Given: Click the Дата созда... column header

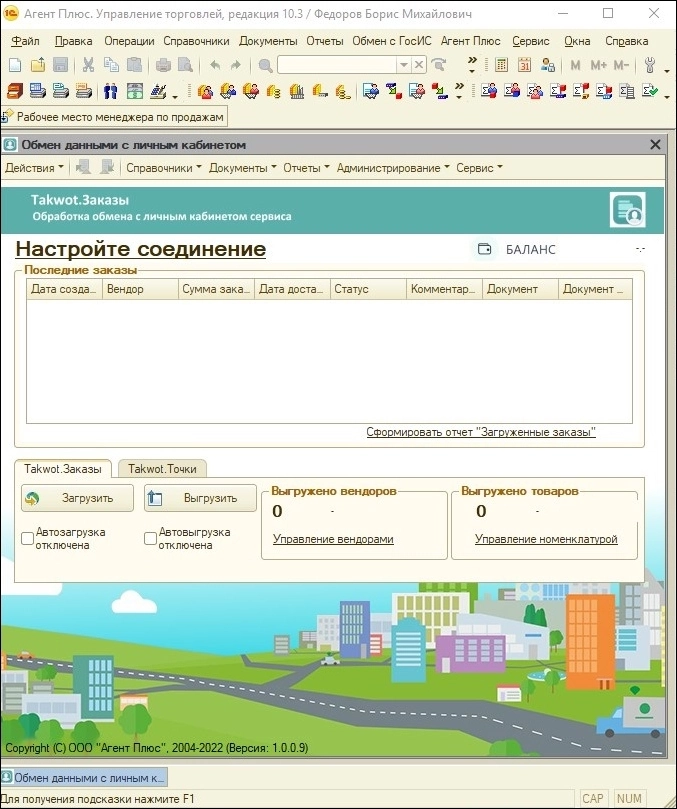Looking at the screenshot, I should coord(65,289).
